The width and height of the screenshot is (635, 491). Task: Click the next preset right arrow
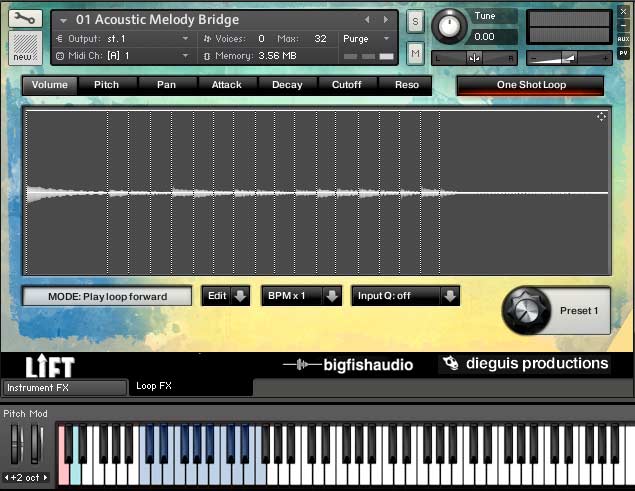386,19
